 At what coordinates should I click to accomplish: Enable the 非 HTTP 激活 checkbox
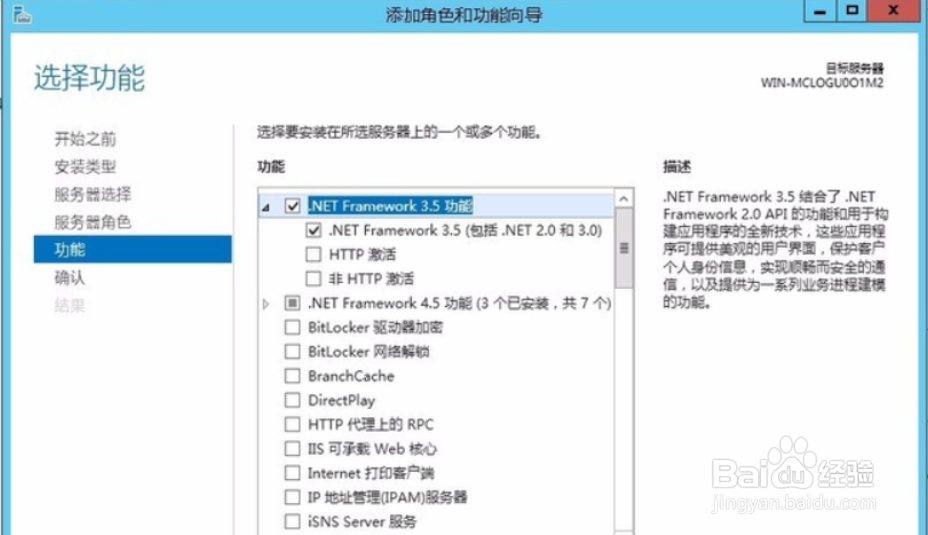313,279
